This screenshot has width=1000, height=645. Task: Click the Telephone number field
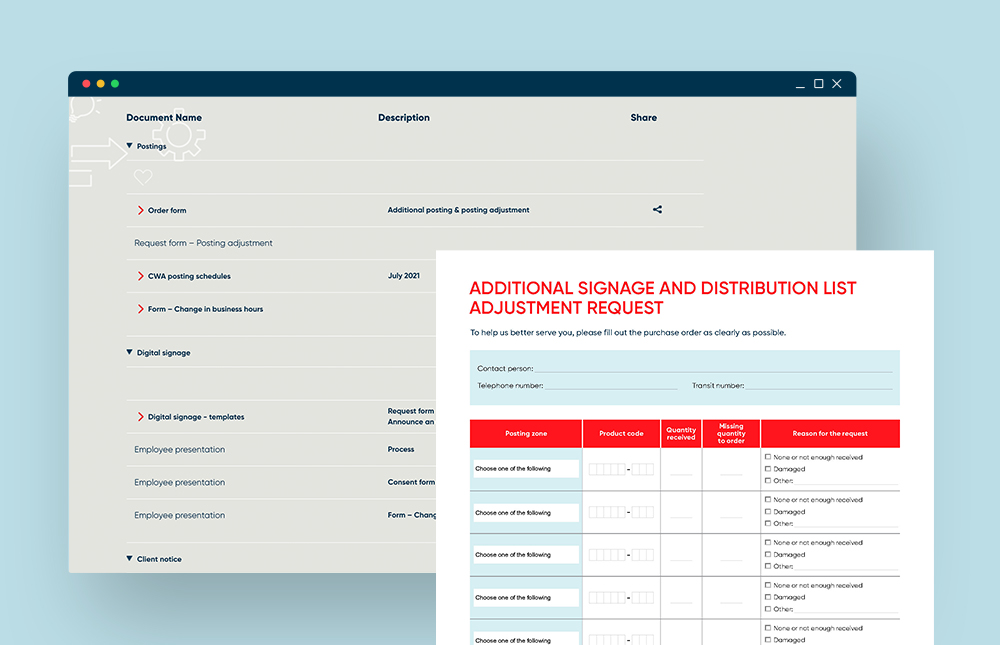point(611,385)
